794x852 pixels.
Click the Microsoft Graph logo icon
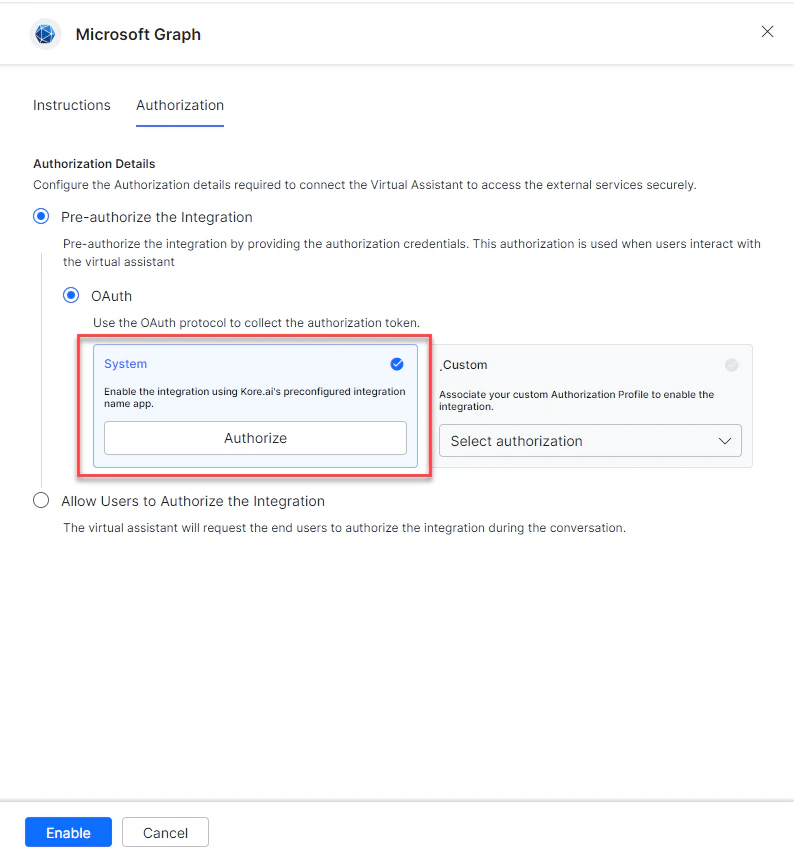[44, 33]
